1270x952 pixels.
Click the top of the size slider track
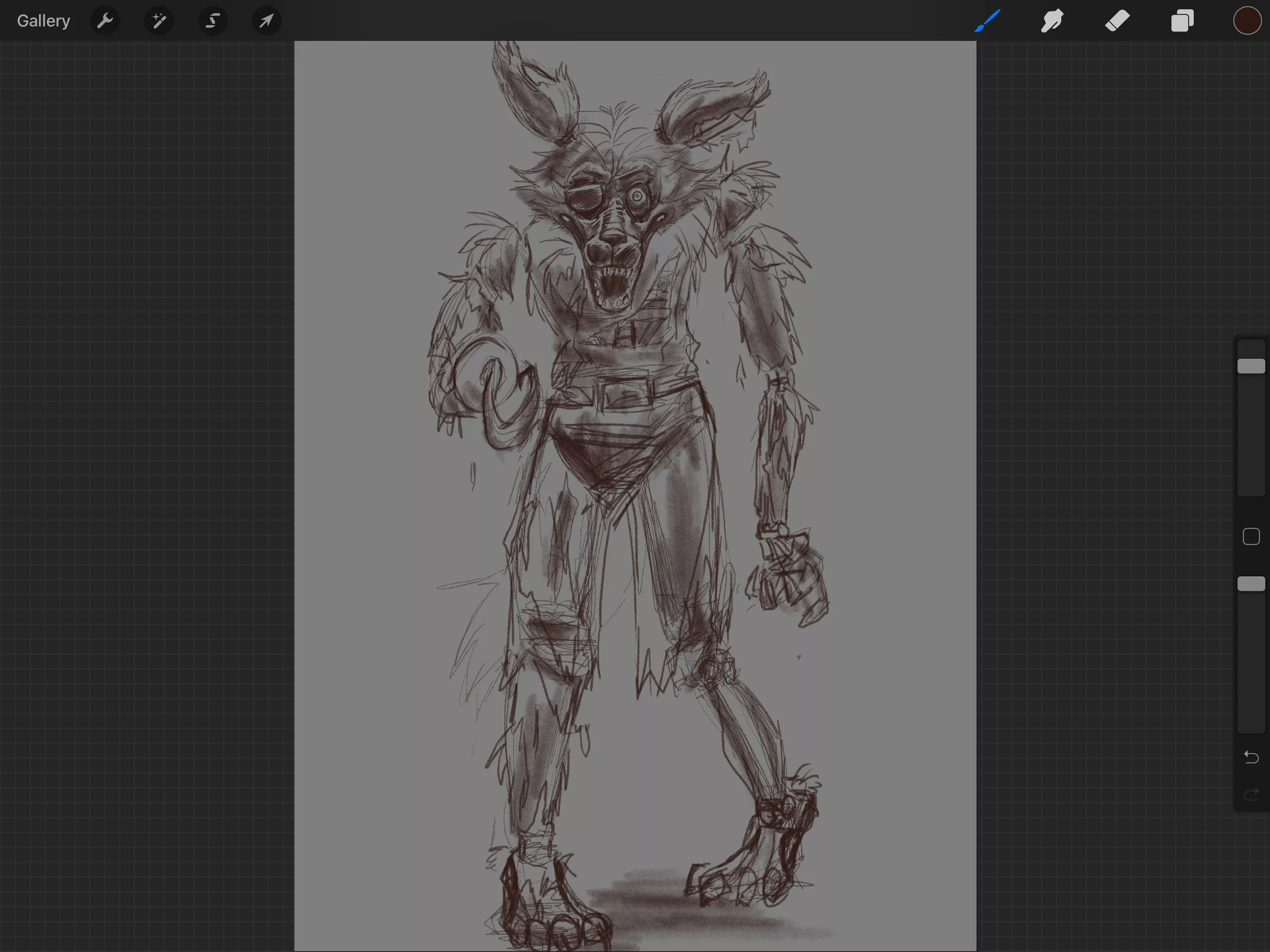click(x=1251, y=346)
